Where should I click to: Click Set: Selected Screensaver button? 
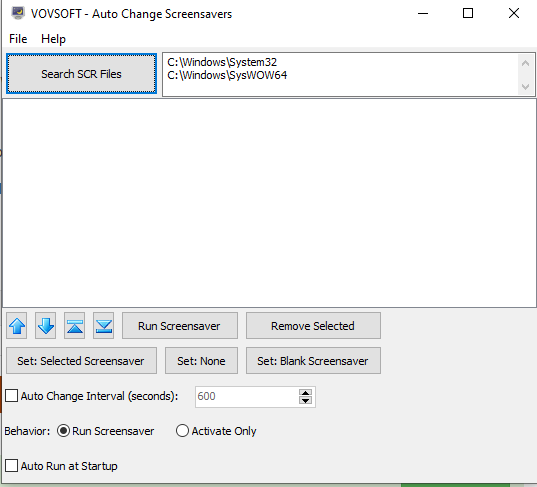82,361
